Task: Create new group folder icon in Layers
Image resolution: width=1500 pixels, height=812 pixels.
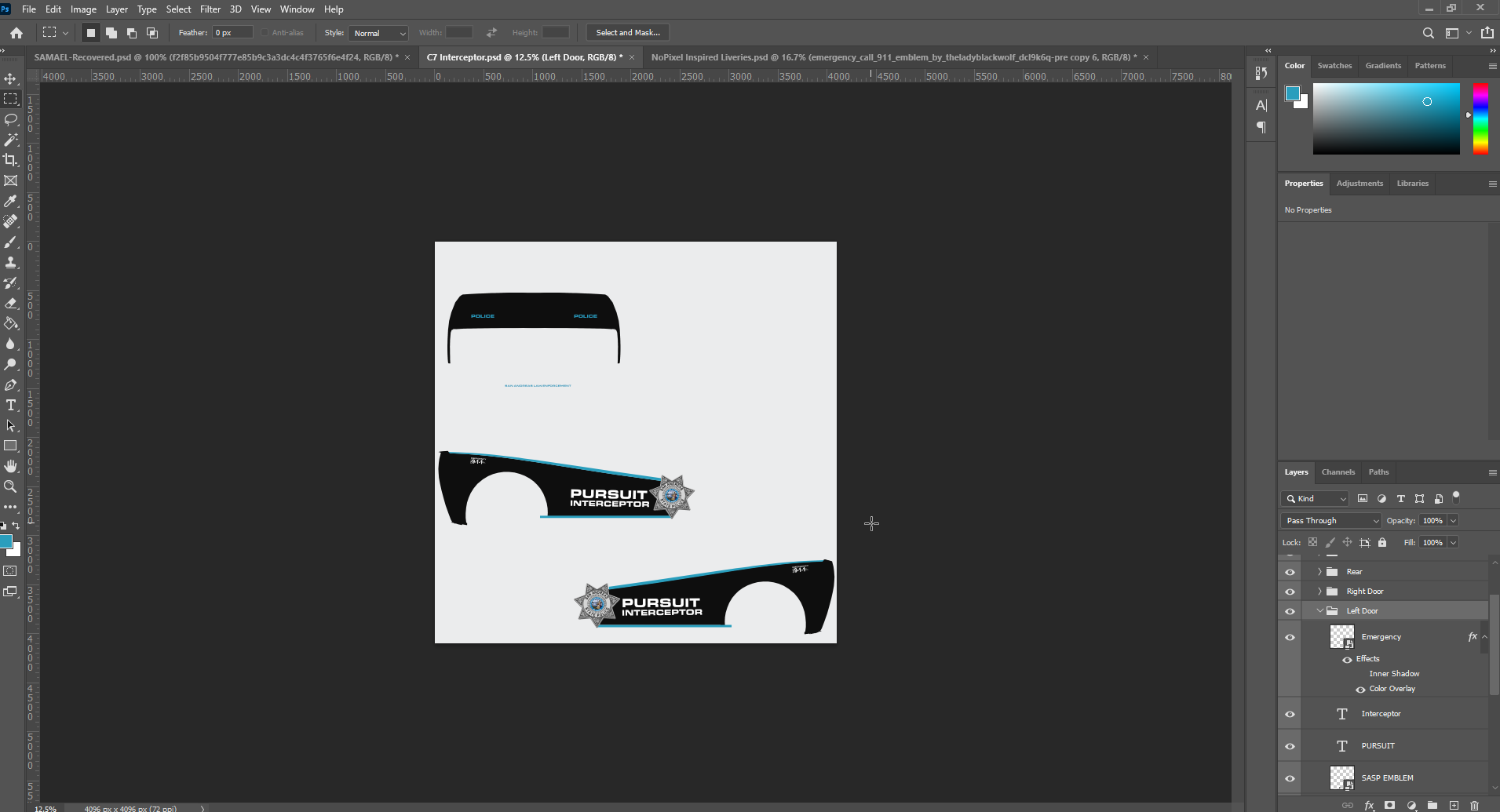Action: [x=1432, y=805]
